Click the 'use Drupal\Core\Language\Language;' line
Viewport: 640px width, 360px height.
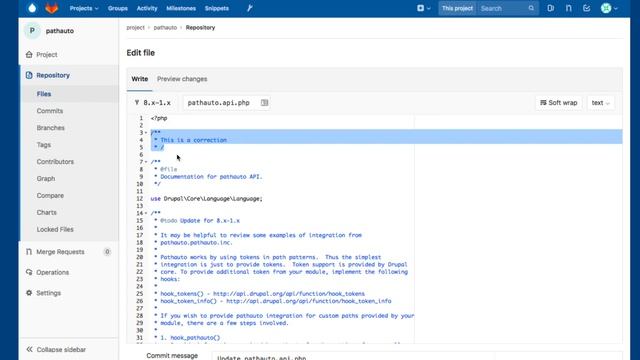coord(207,199)
